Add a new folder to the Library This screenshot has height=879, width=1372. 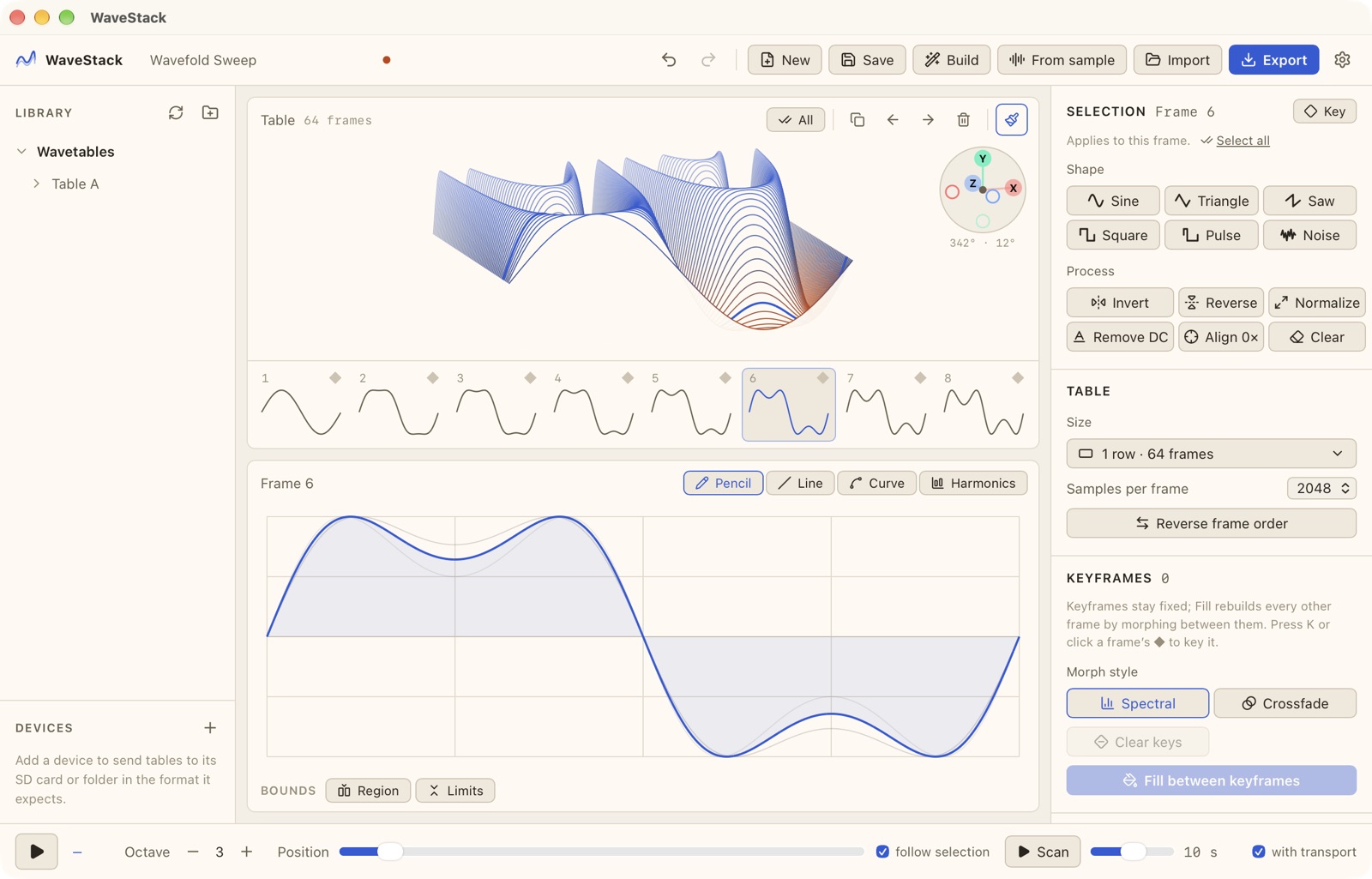(x=210, y=112)
